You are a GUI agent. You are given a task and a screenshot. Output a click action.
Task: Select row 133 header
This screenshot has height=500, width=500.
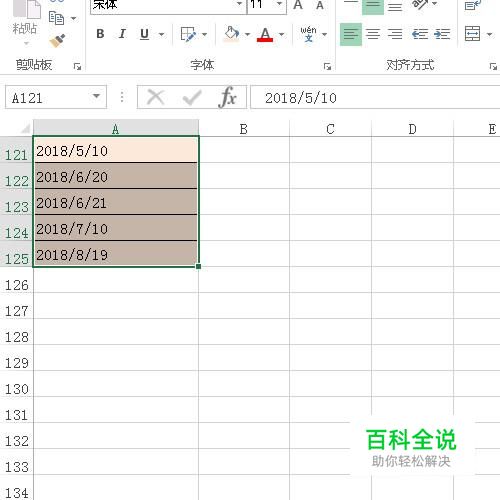point(16,462)
